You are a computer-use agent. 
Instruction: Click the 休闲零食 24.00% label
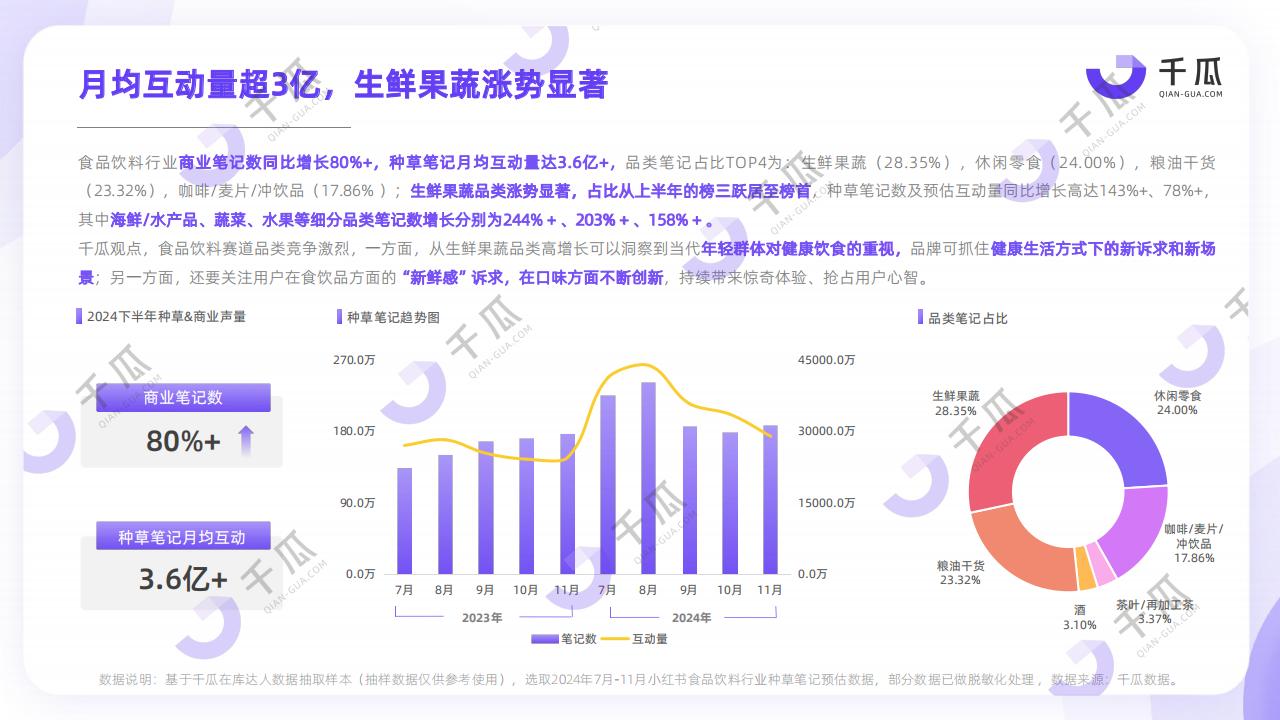(x=1178, y=403)
